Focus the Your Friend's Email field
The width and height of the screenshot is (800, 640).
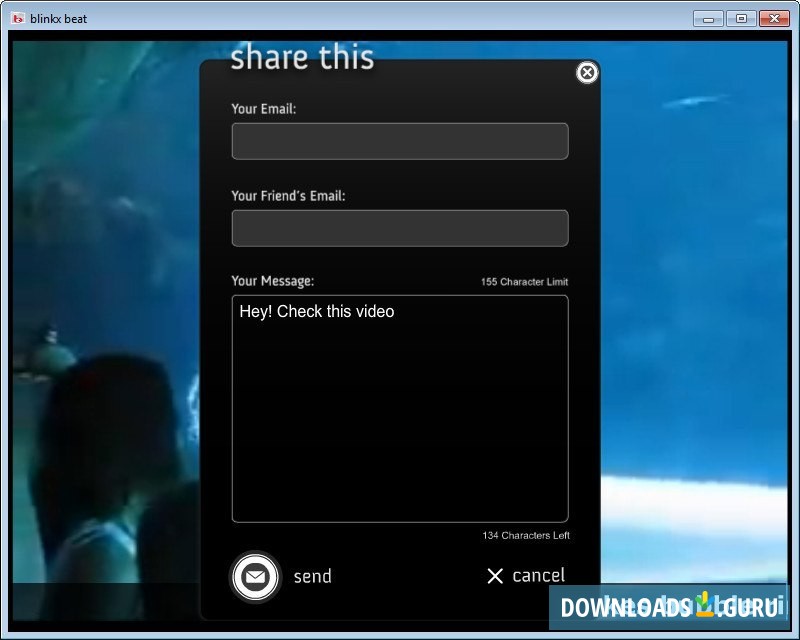pos(400,228)
